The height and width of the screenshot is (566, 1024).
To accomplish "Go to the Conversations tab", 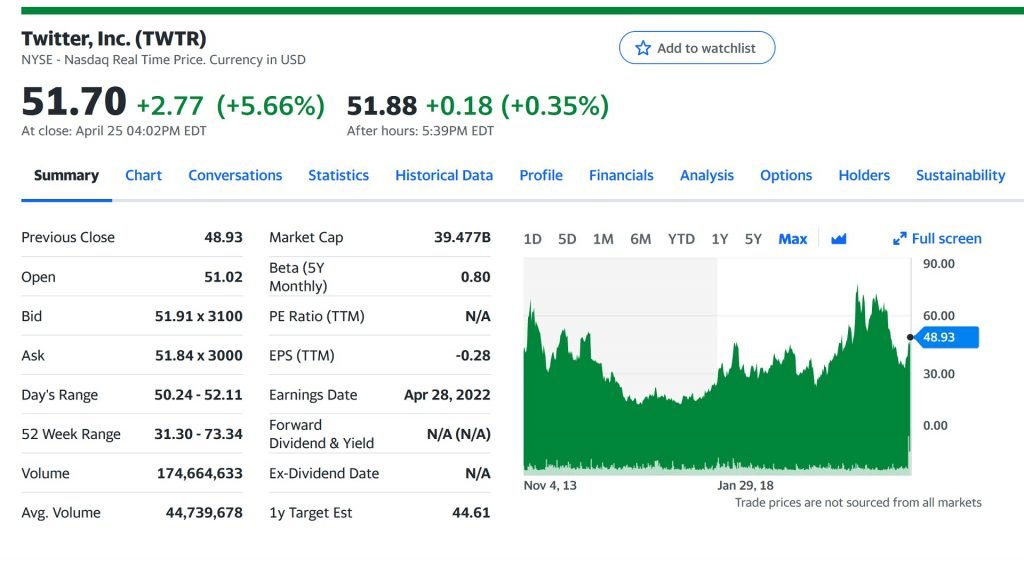I will coord(235,176).
